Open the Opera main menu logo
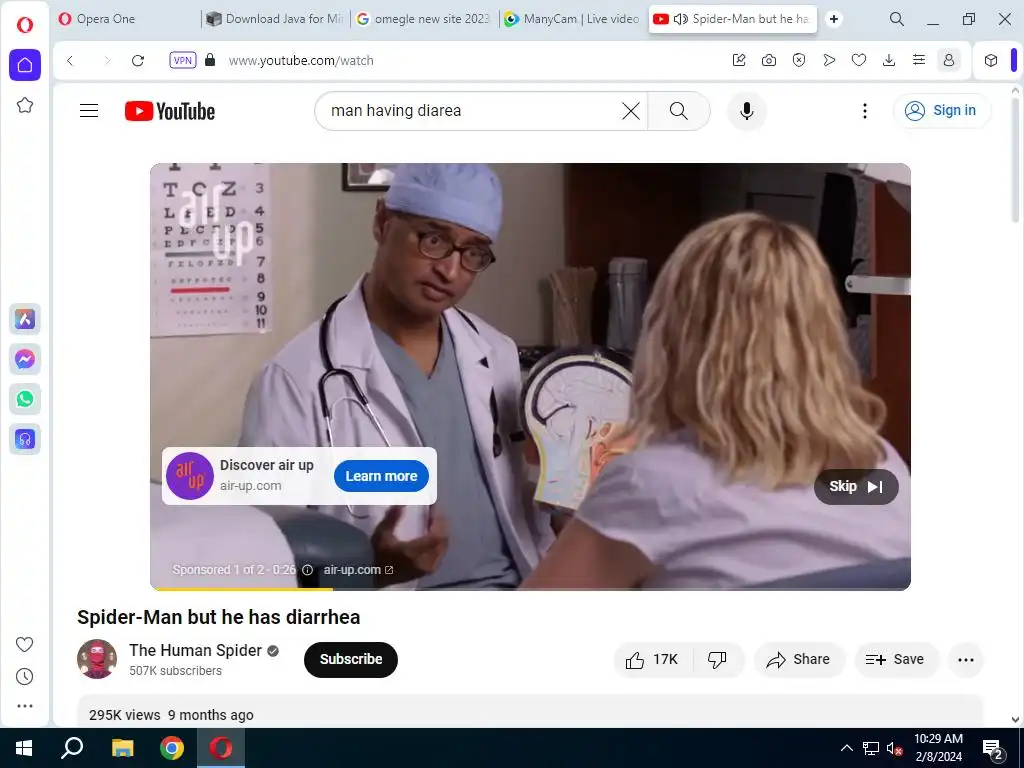The height and width of the screenshot is (768, 1024). pyautogui.click(x=25, y=25)
